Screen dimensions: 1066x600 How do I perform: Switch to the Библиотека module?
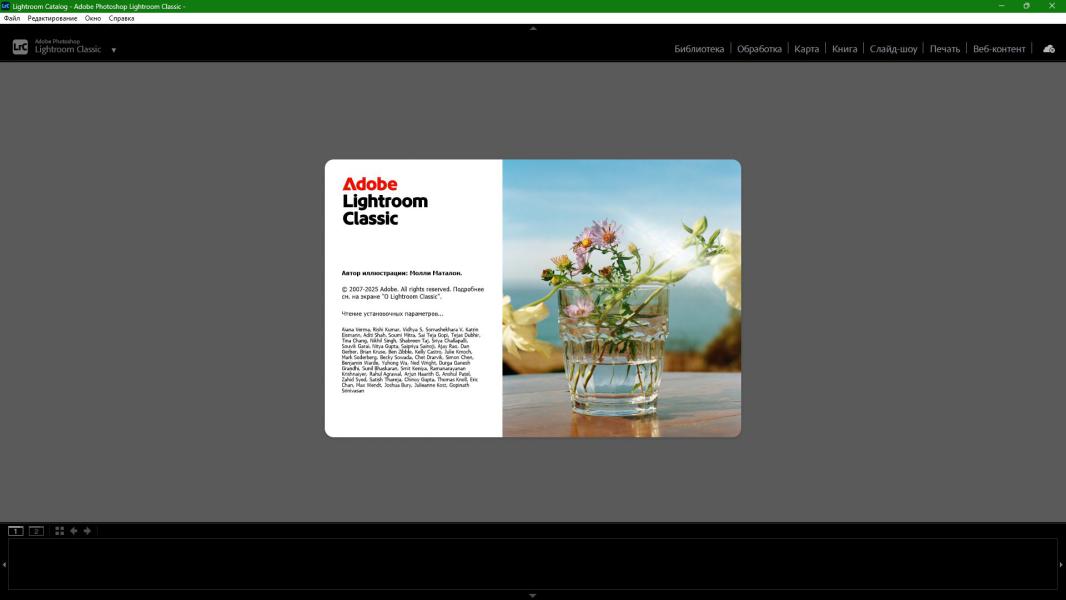point(699,49)
